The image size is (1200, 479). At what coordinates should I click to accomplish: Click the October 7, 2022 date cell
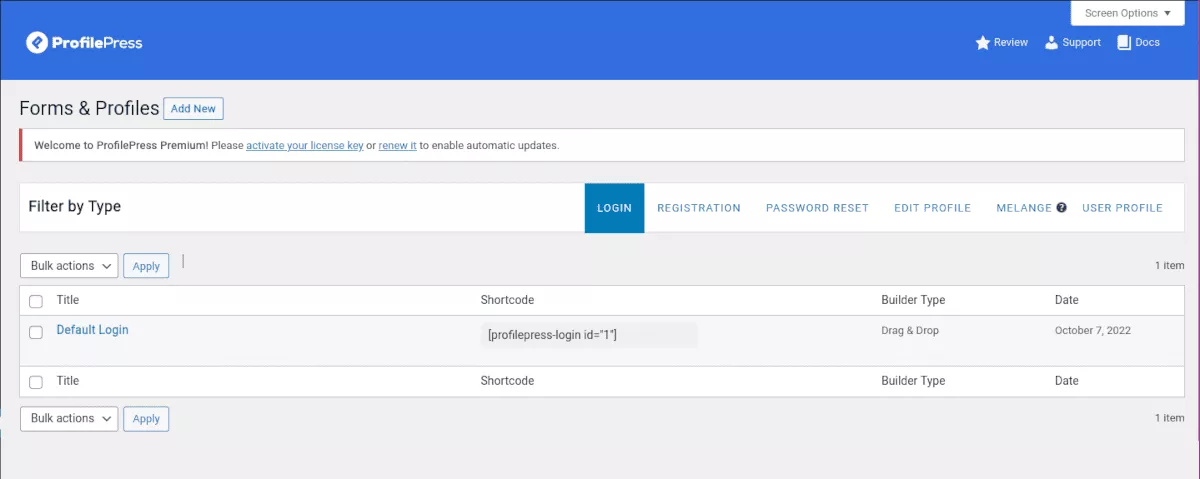[1093, 330]
